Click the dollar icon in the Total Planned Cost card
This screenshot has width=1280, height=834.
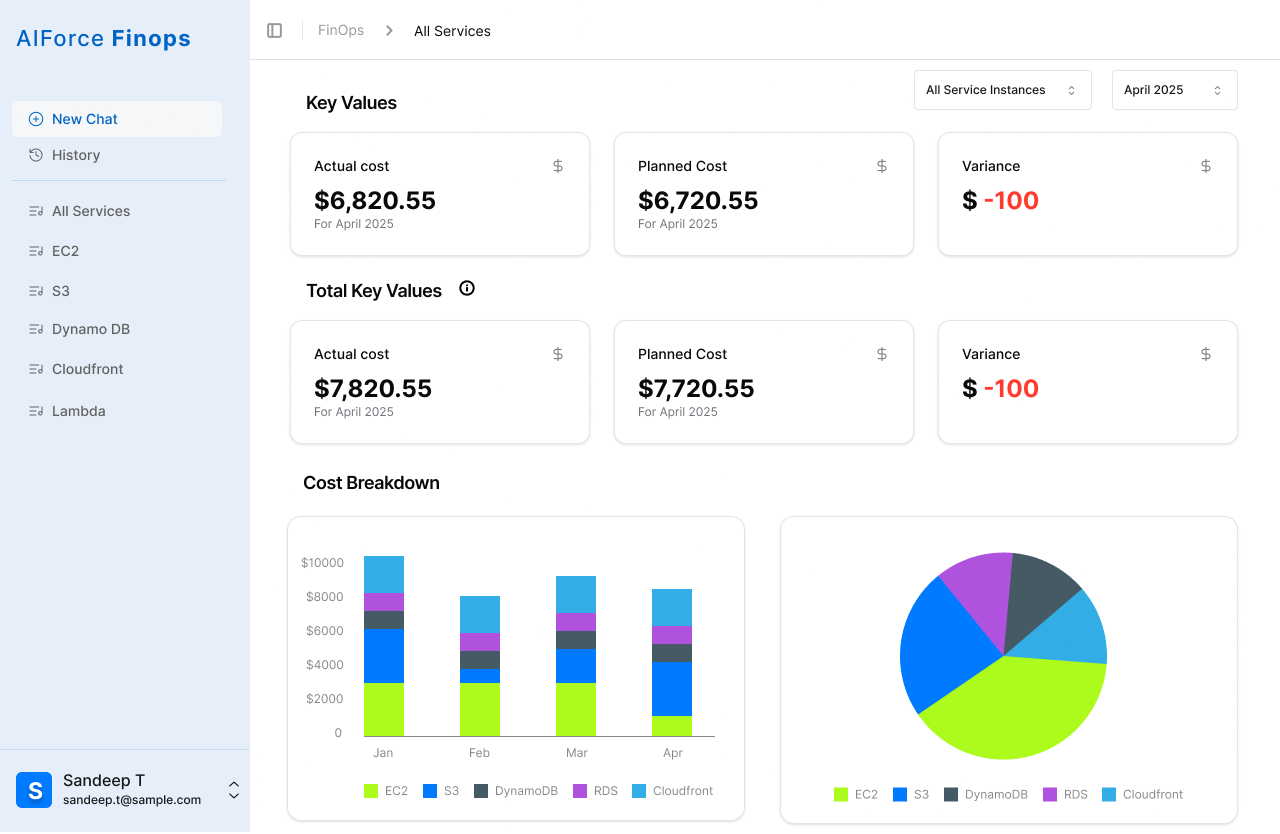coord(882,354)
